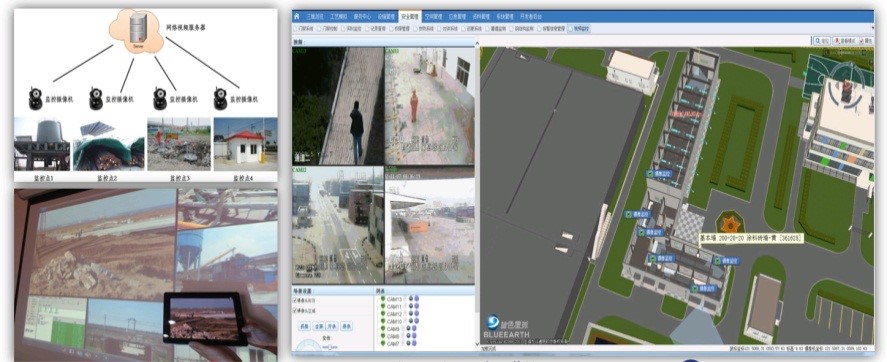Select the green shield icon beside CAM13
Viewport: 887px width, 362px height.
pos(382,299)
